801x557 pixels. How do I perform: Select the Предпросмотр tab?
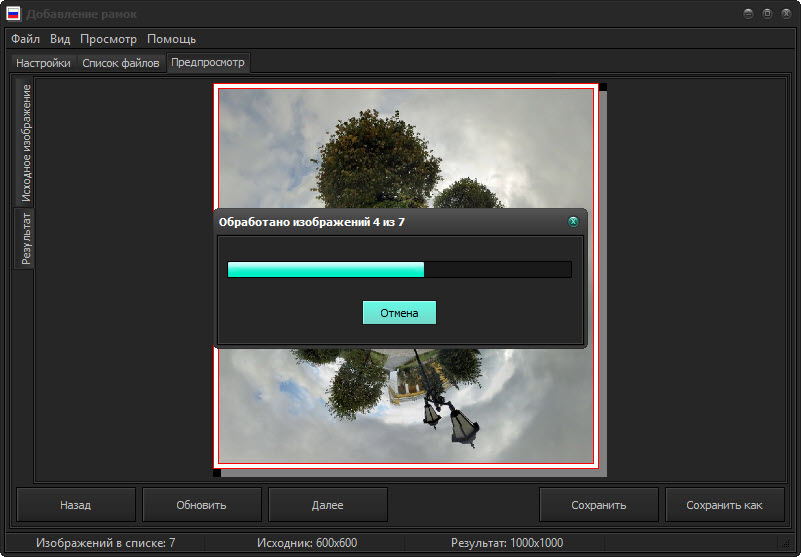pos(208,62)
